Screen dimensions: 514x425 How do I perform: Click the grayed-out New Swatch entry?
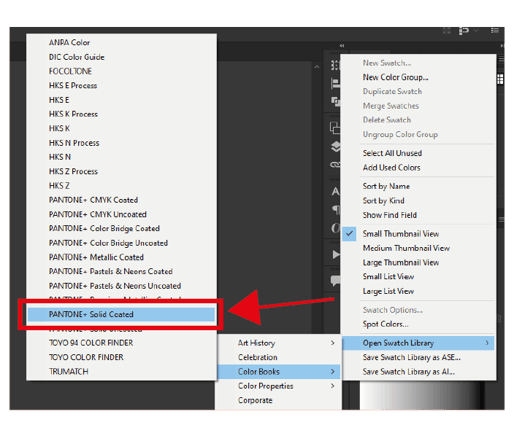pos(387,63)
